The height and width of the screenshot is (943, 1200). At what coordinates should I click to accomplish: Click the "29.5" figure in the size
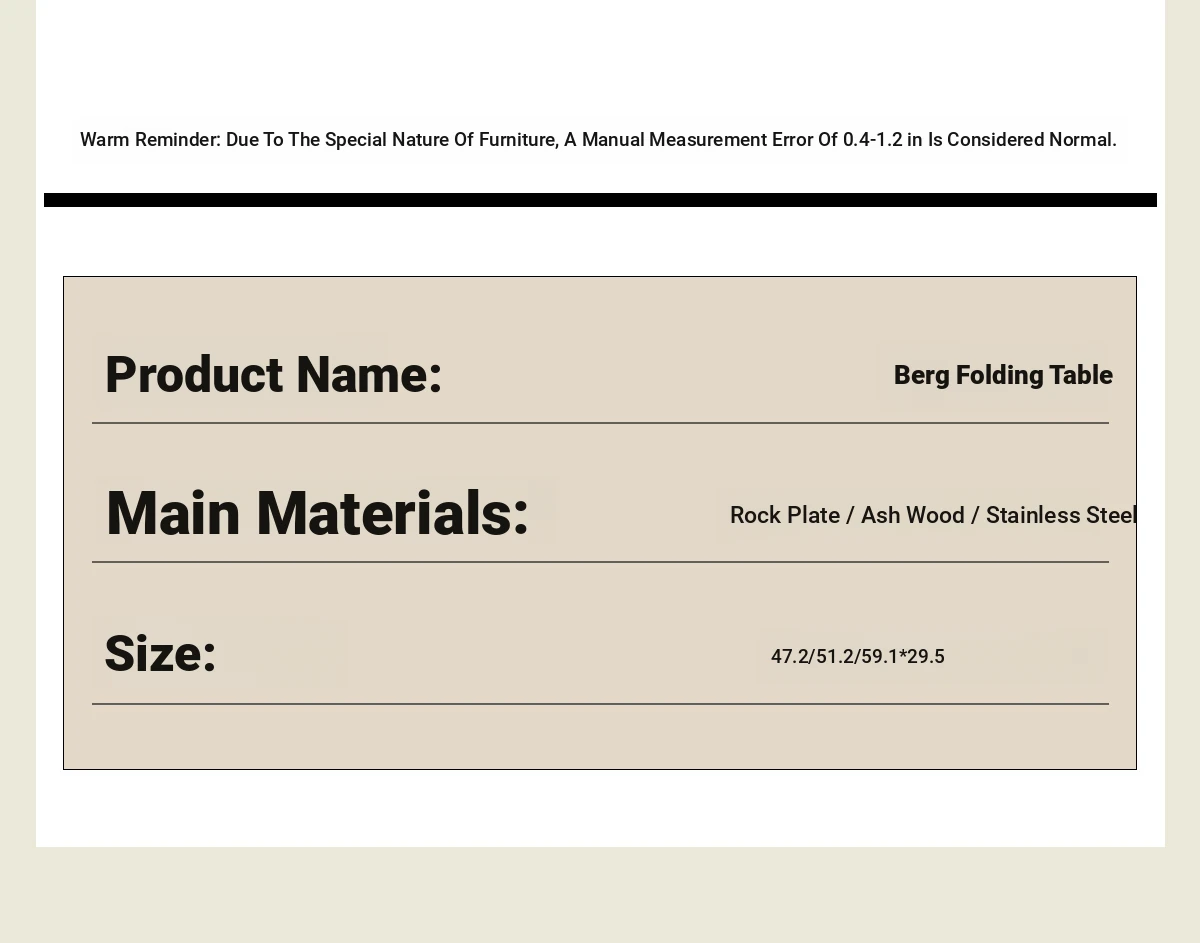(x=926, y=657)
